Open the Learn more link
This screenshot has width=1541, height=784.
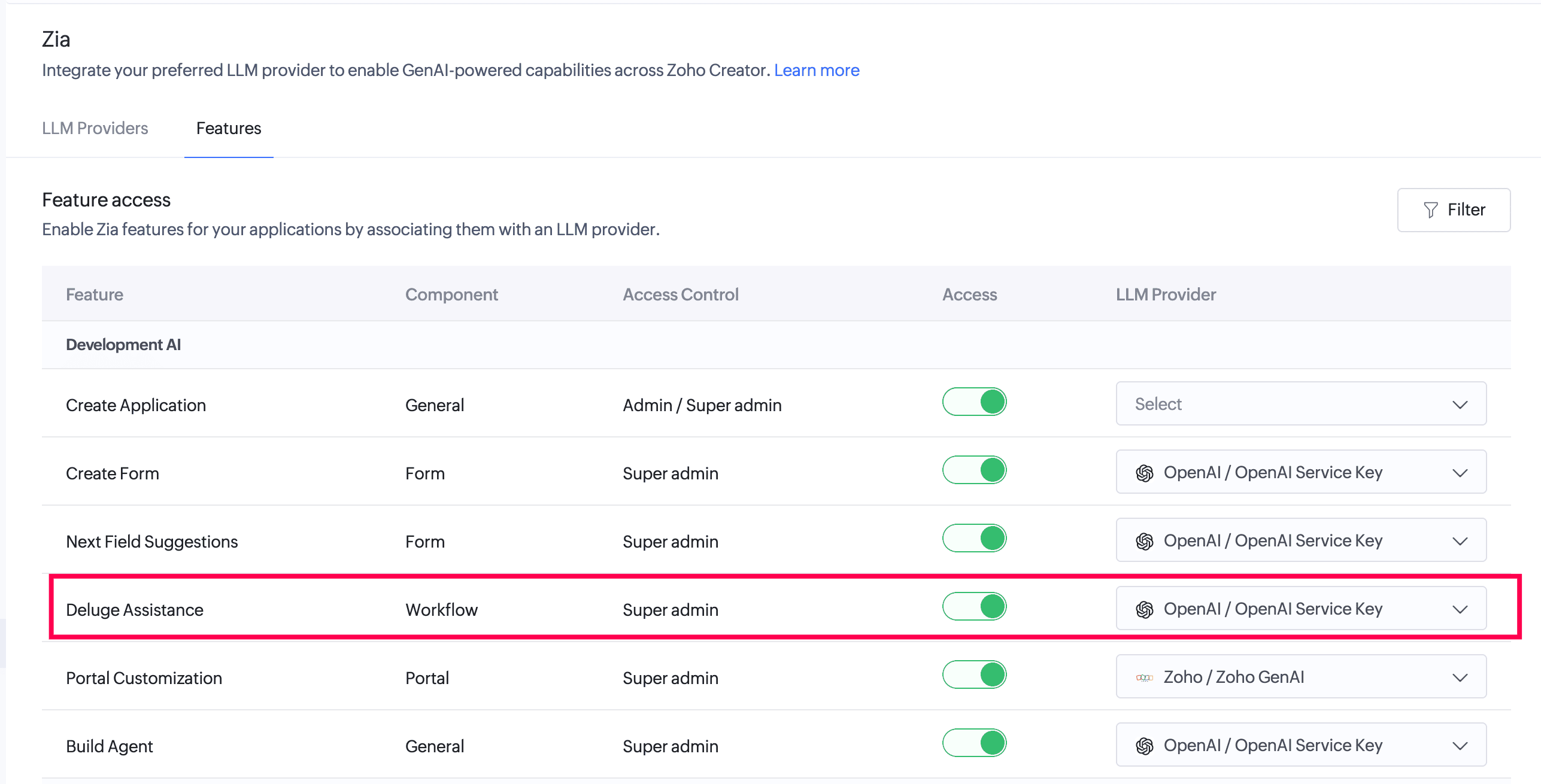coord(817,70)
